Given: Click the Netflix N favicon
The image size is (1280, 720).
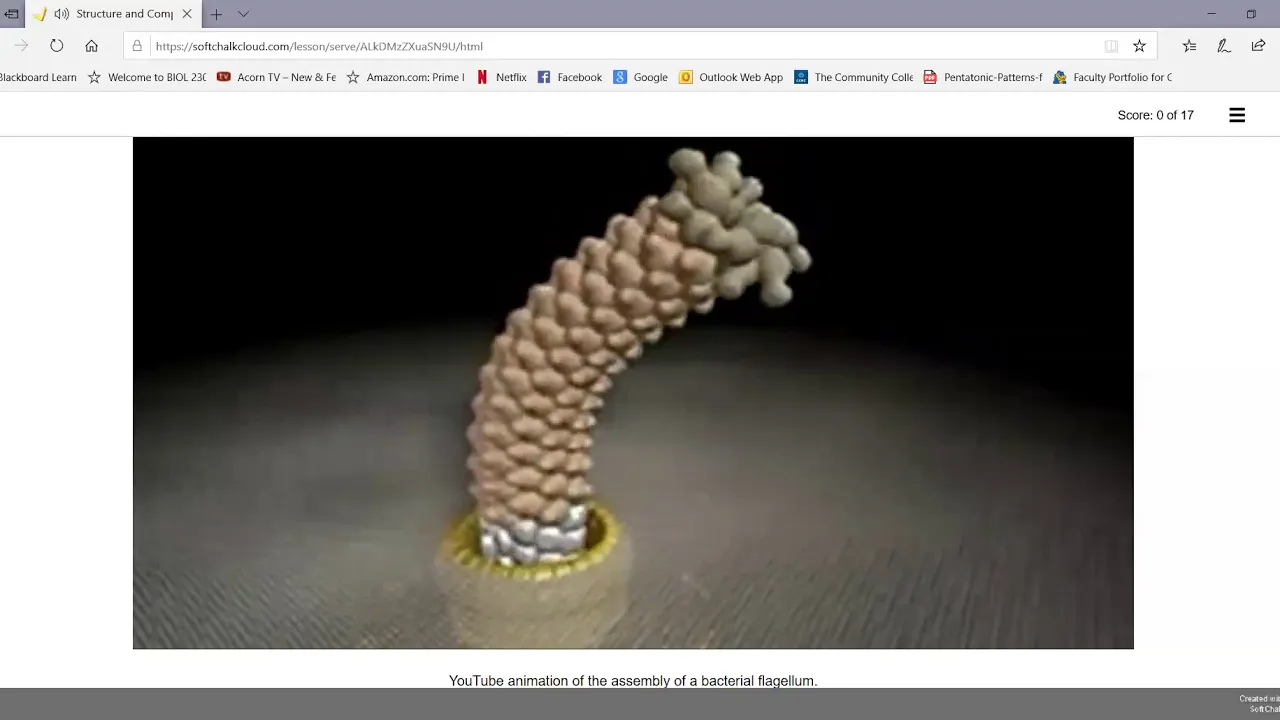Looking at the screenshot, I should (482, 77).
